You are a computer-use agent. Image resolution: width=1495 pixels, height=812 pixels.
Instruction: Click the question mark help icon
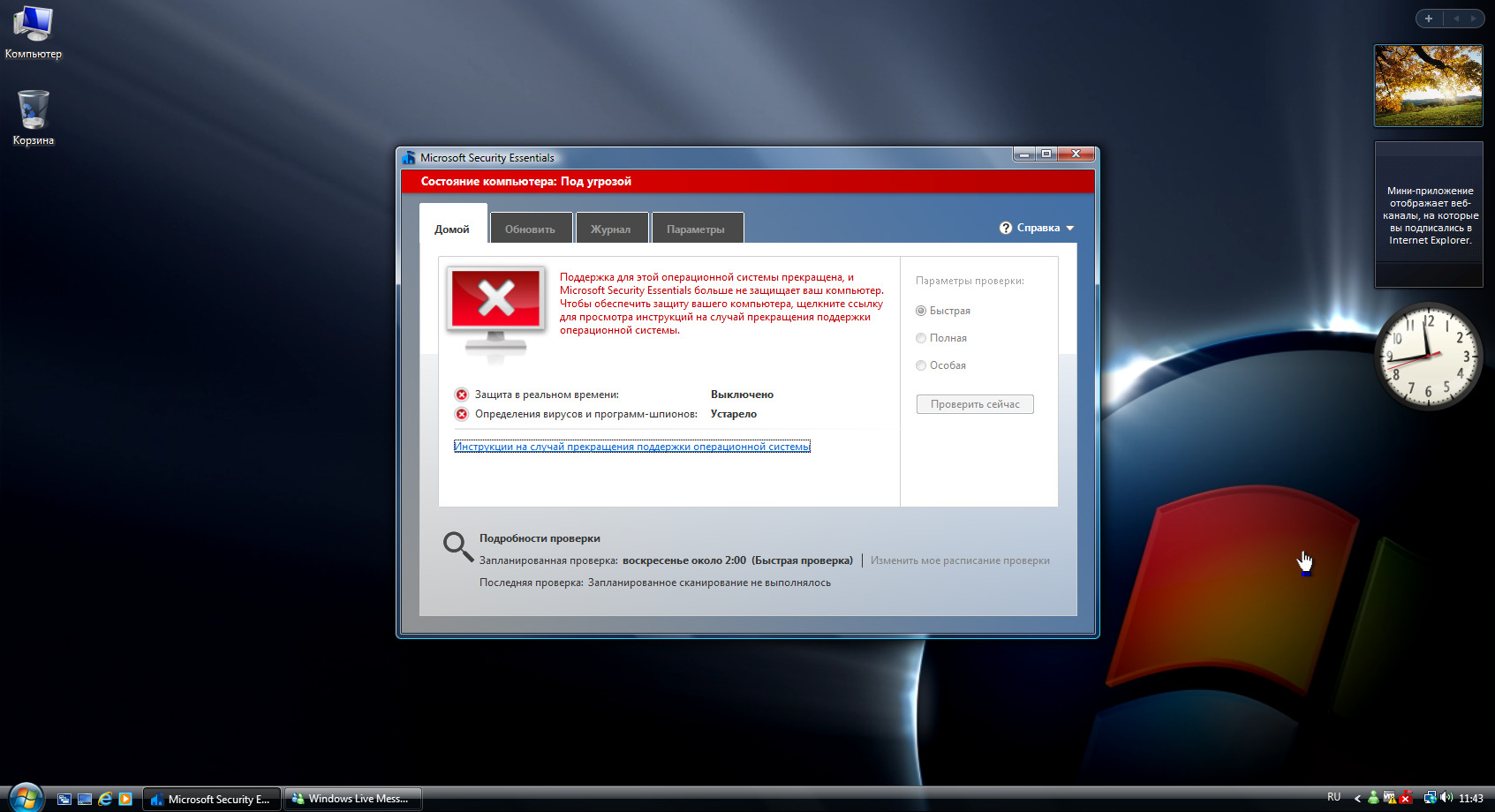point(1005,228)
